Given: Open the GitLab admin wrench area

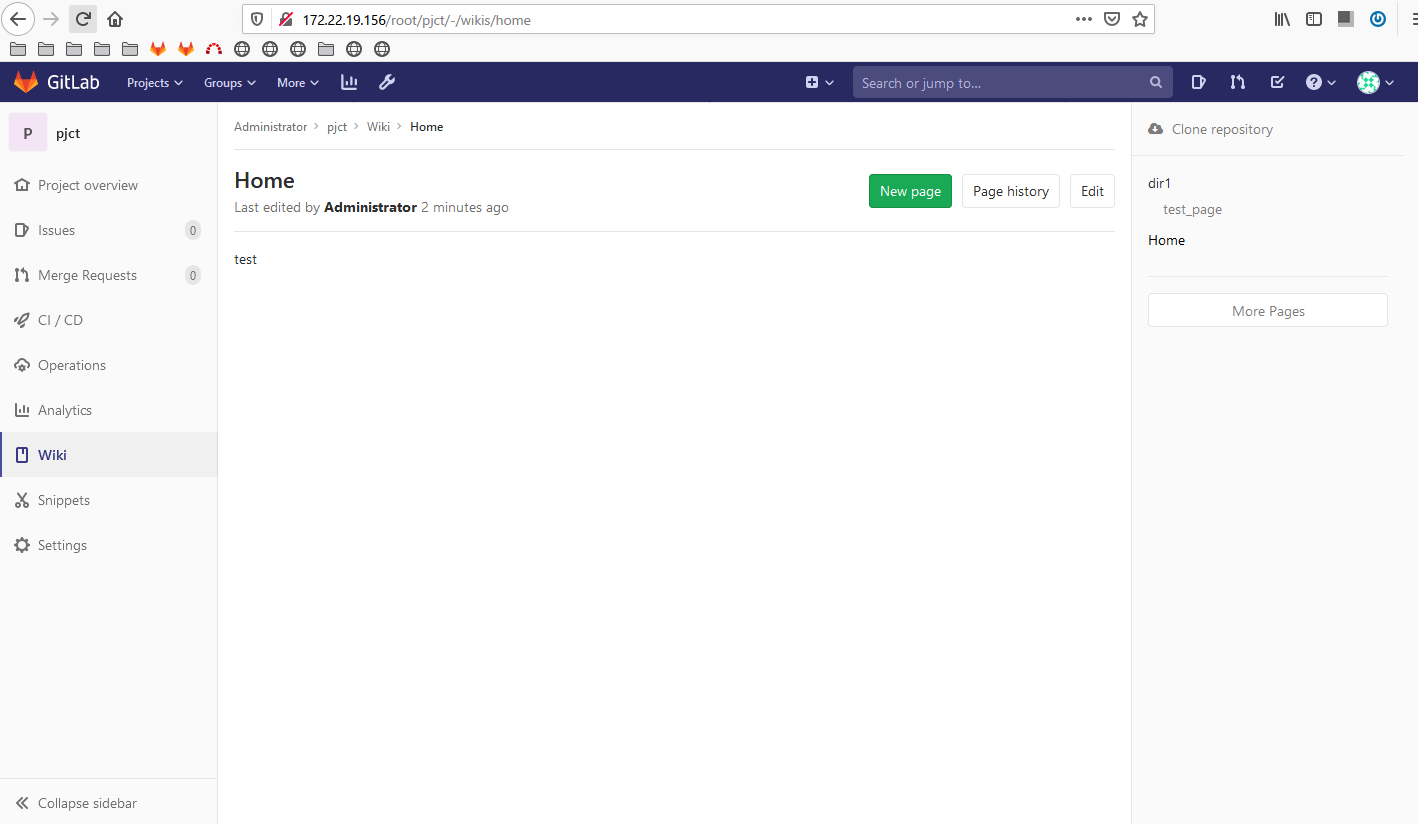Looking at the screenshot, I should point(387,82).
